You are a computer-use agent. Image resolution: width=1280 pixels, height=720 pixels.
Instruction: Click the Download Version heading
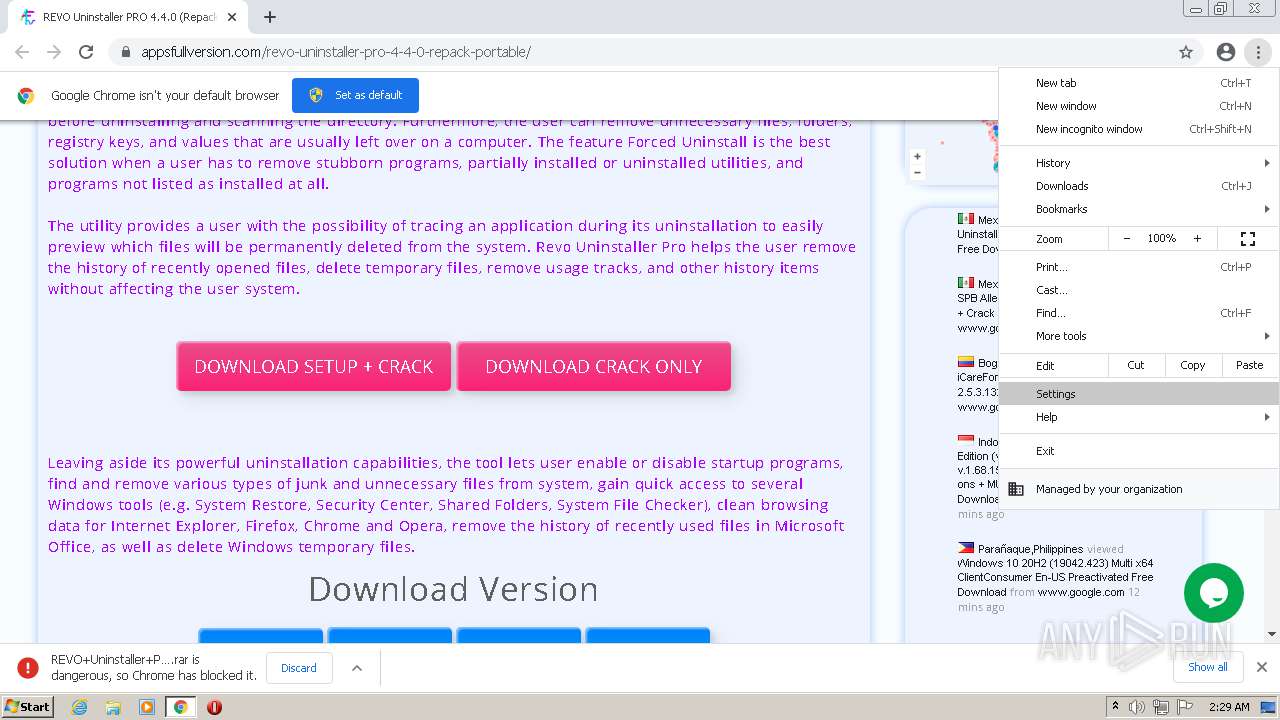click(453, 589)
